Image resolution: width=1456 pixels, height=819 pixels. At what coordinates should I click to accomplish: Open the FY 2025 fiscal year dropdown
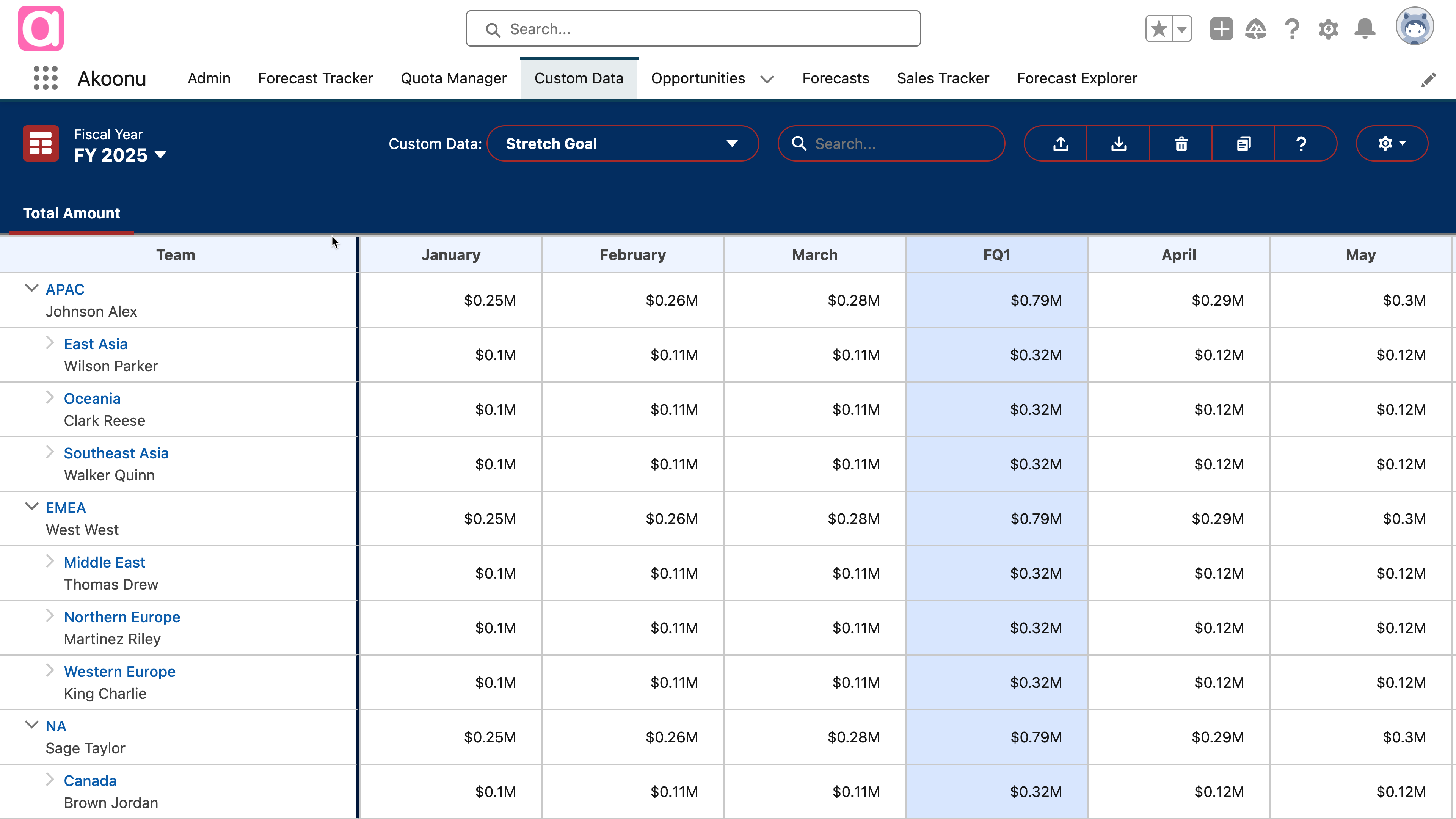120,155
